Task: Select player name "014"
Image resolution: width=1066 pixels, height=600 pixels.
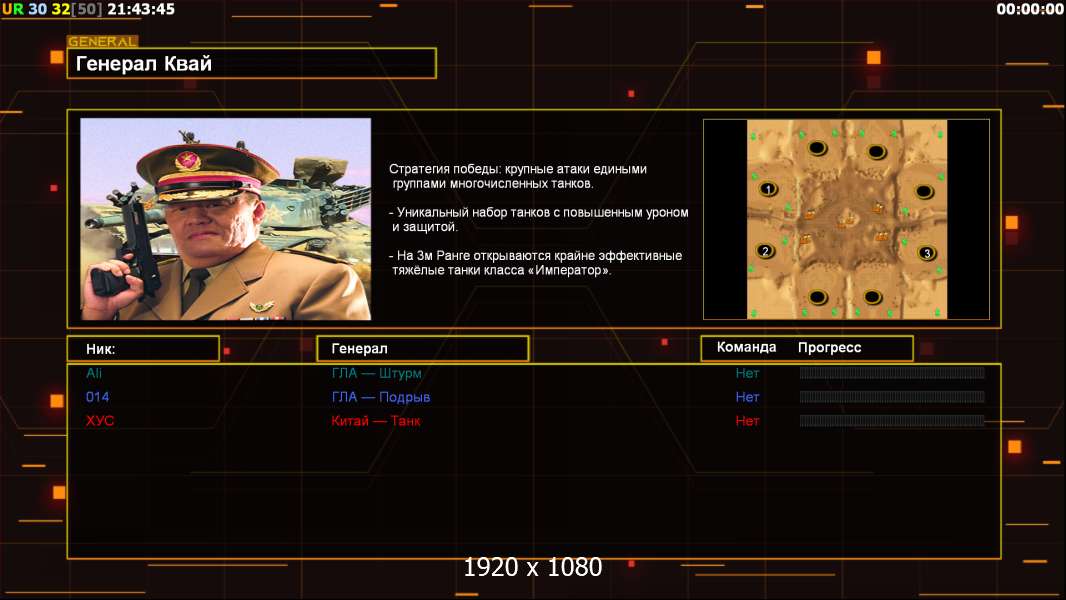Action: pos(97,397)
